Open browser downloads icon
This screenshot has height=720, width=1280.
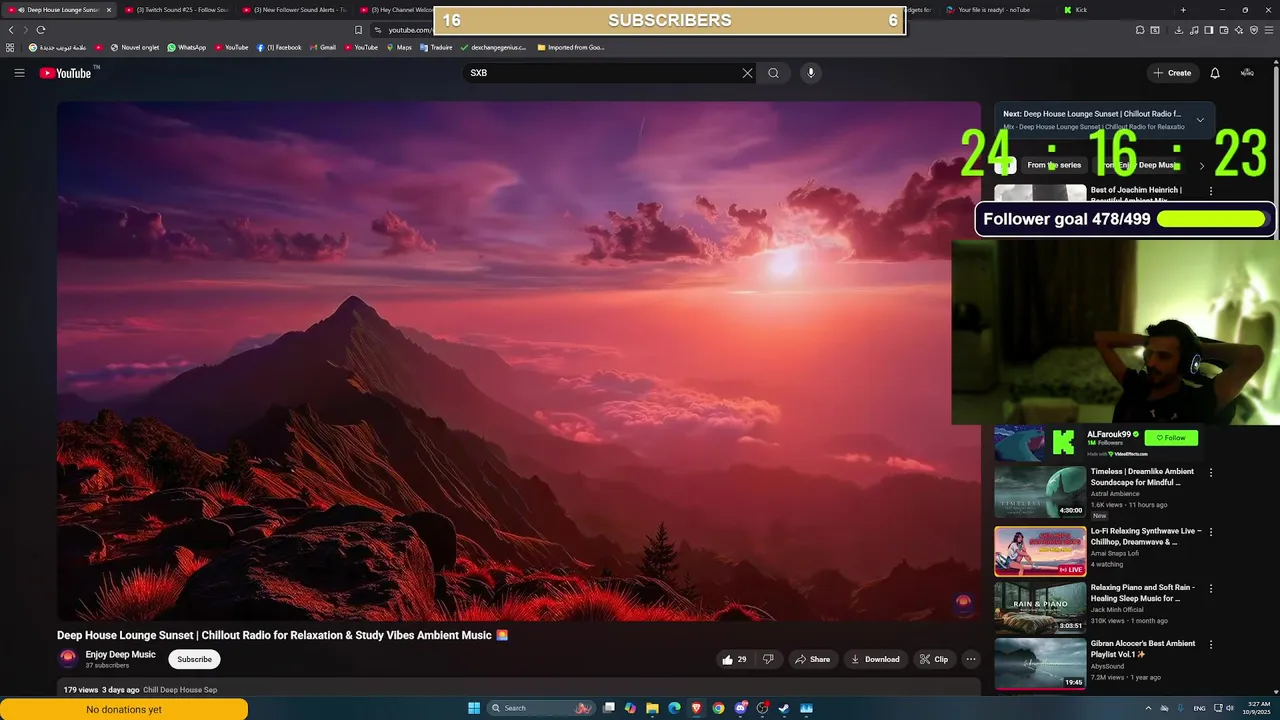1179,30
